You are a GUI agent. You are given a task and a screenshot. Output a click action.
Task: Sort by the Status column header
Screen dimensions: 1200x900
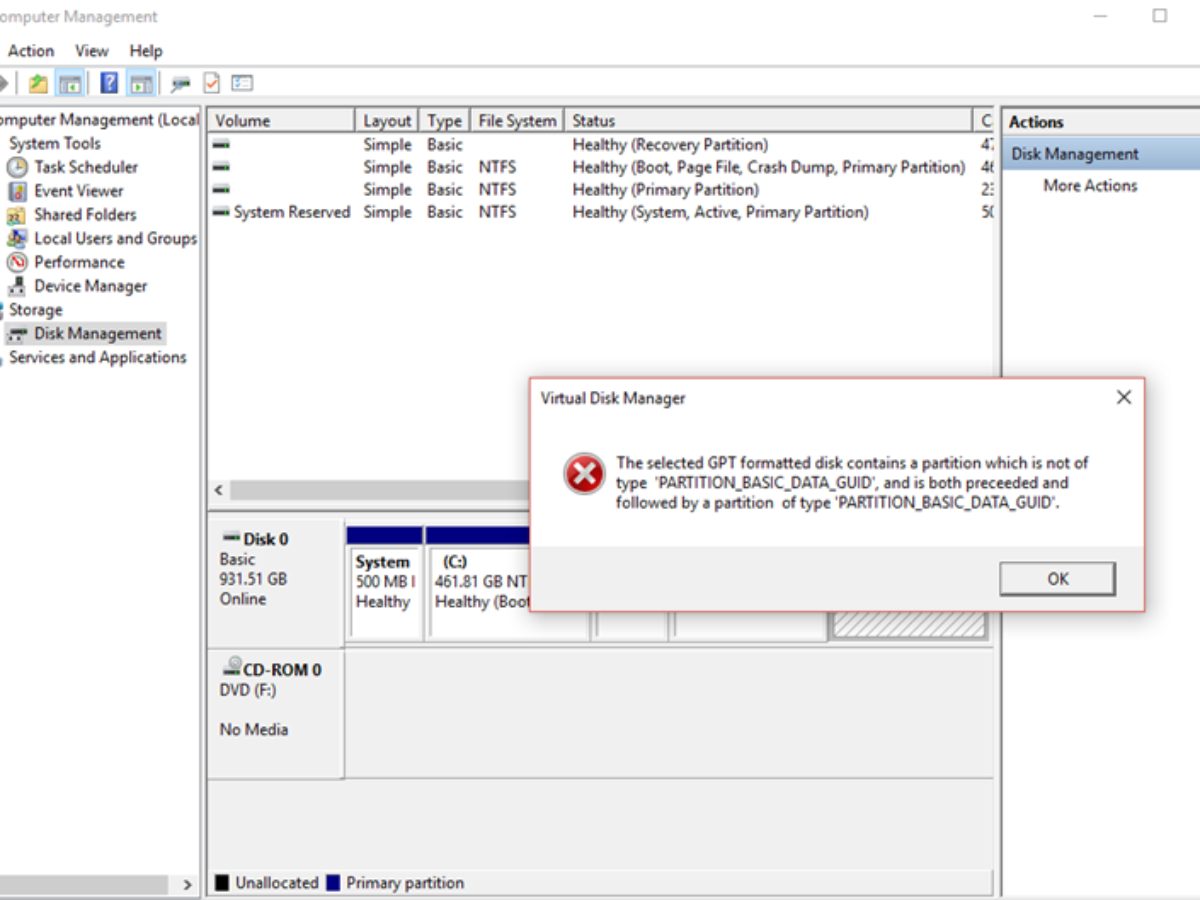pos(768,121)
